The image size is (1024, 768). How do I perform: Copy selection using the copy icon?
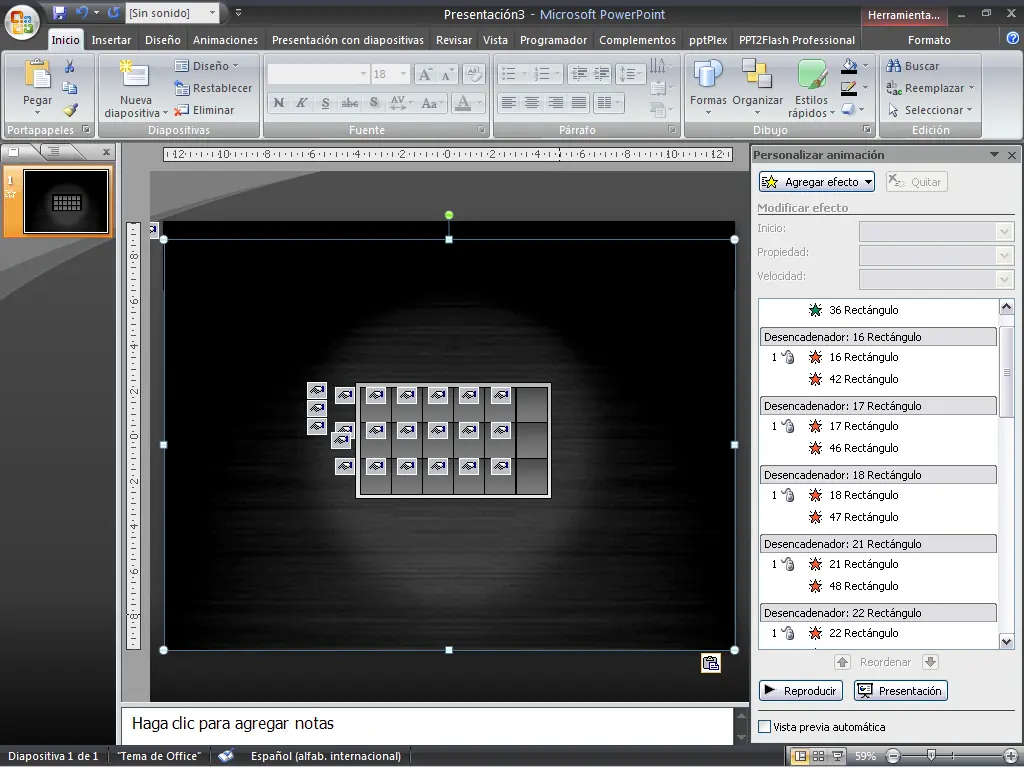pyautogui.click(x=69, y=88)
